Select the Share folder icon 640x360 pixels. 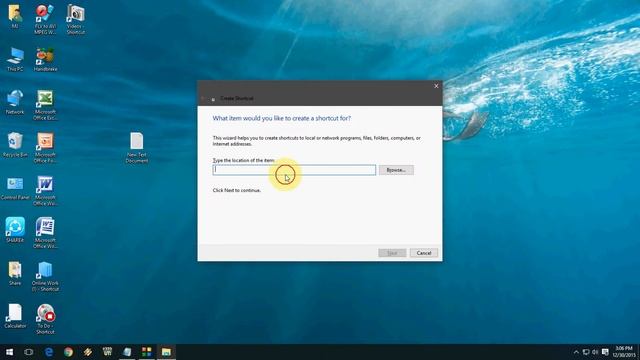click(x=15, y=273)
